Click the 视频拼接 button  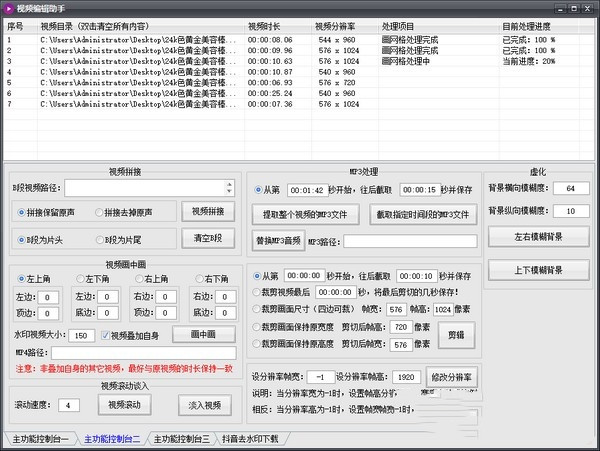pos(208,212)
